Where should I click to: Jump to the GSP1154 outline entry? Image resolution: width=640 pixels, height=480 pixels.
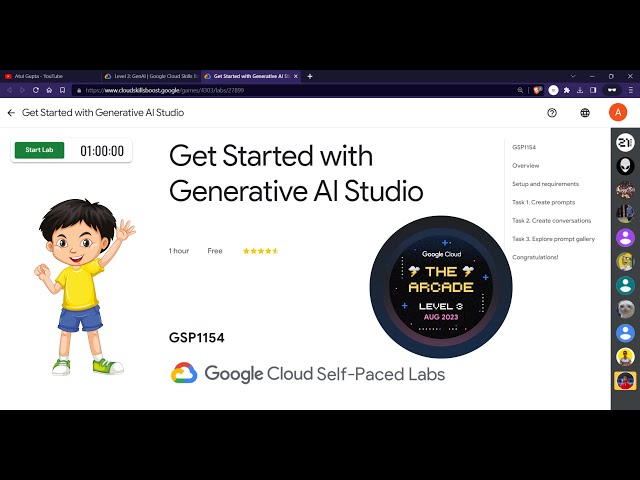click(524, 147)
